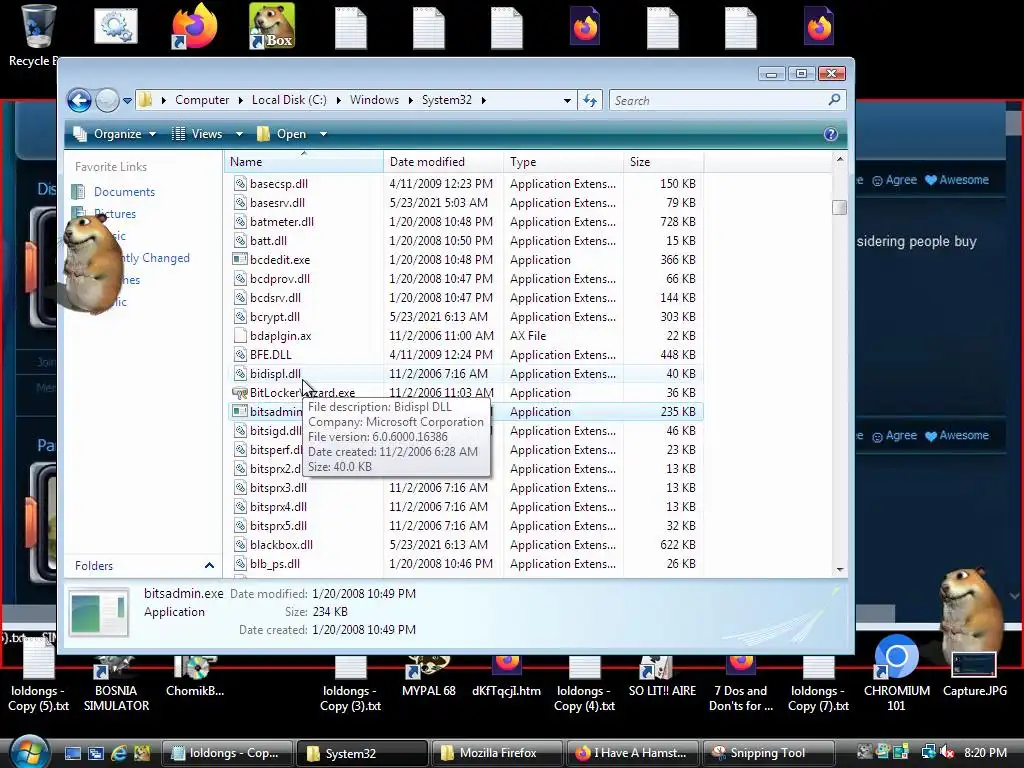The width and height of the screenshot is (1024, 768).
Task: Open the Windows Start orb
Action: [28, 753]
